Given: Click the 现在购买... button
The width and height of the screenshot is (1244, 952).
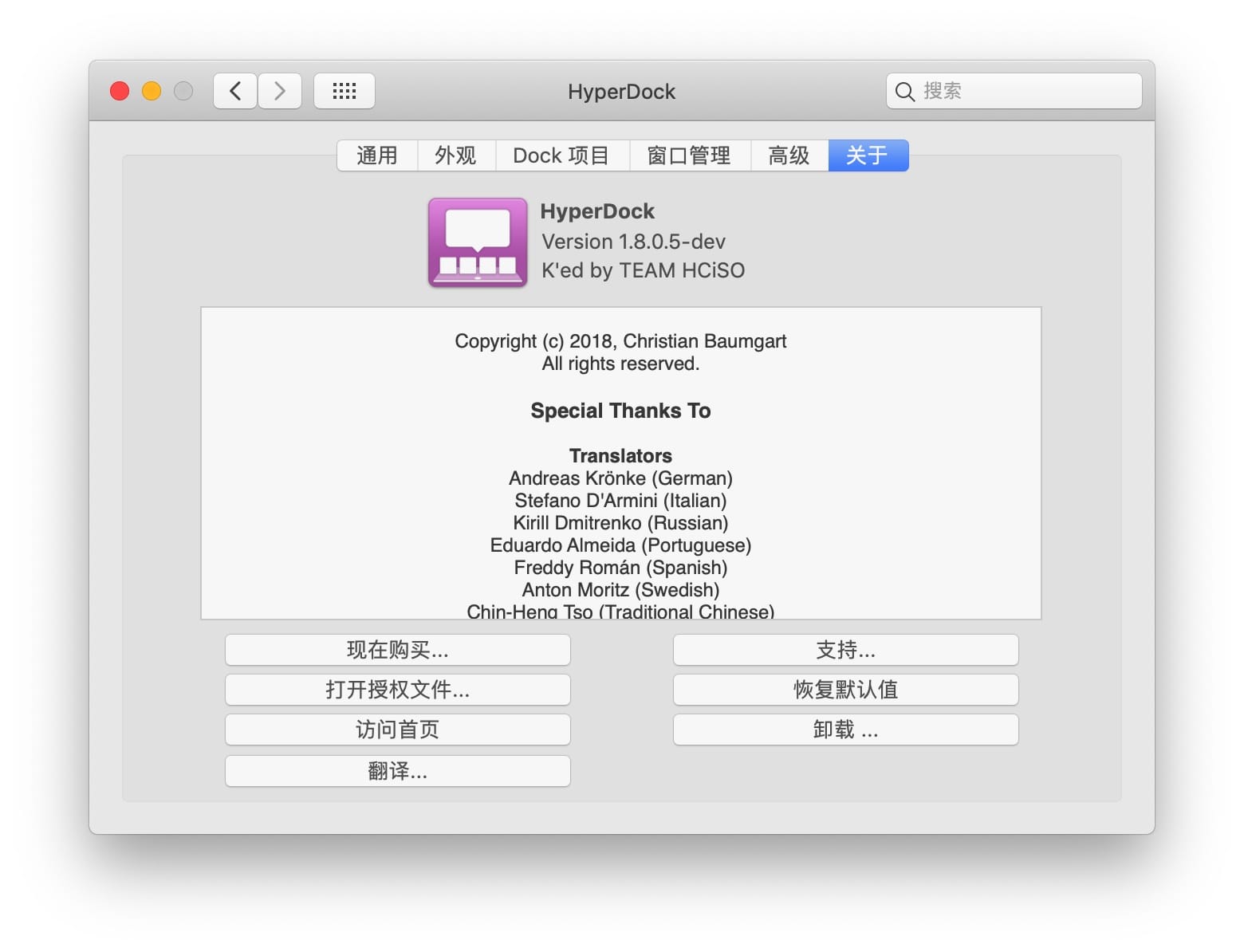Looking at the screenshot, I should tap(397, 650).
